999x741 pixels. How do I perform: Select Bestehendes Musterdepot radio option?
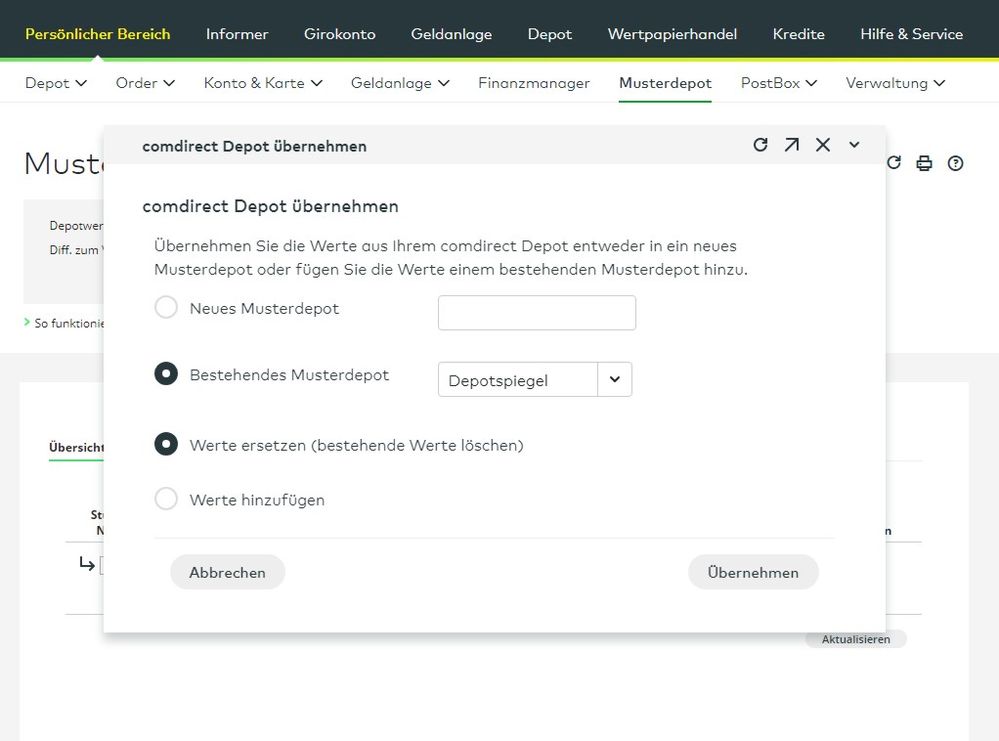166,374
